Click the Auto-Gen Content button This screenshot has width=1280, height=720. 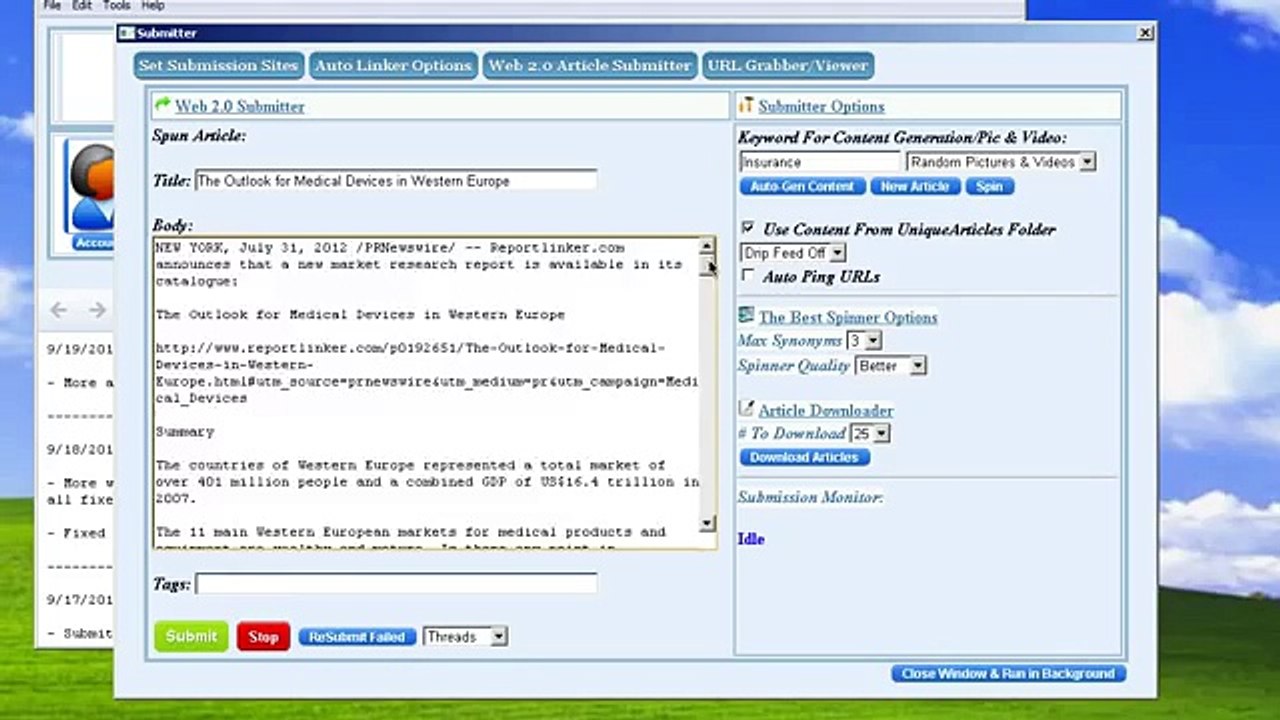[803, 187]
